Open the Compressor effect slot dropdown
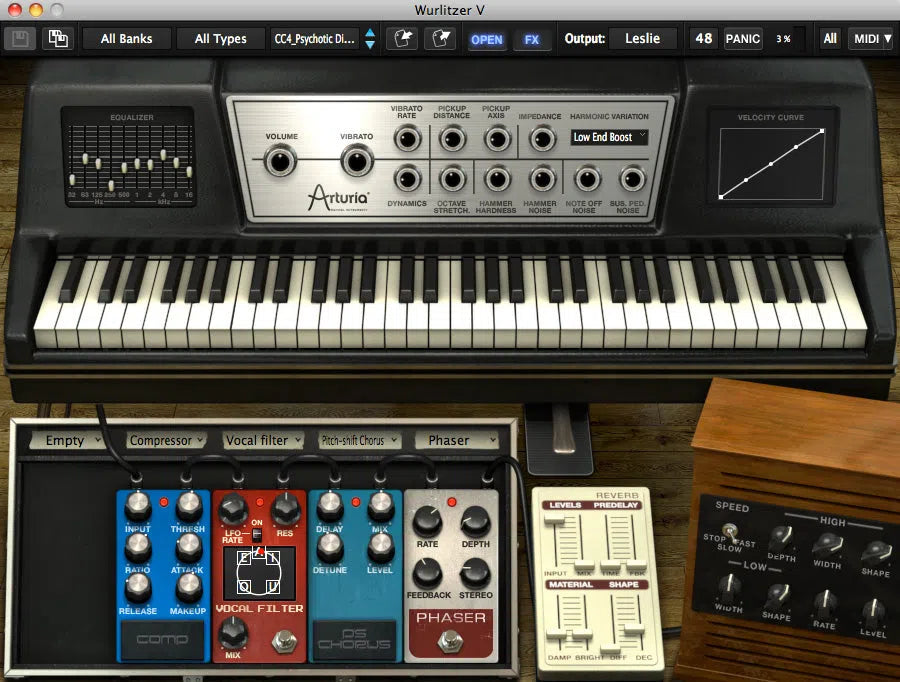Screen dimensions: 900x682 coord(167,440)
